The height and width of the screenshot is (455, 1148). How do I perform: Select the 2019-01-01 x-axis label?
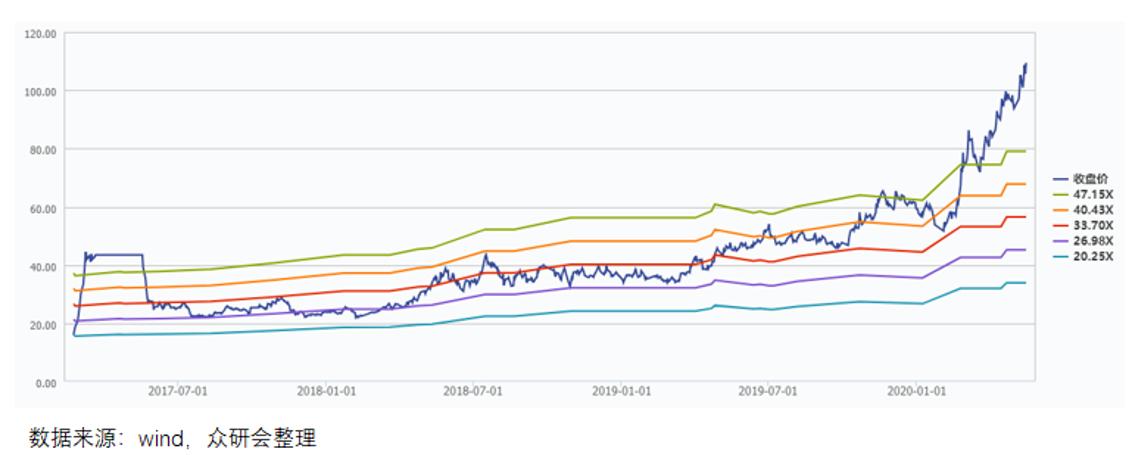pos(622,392)
